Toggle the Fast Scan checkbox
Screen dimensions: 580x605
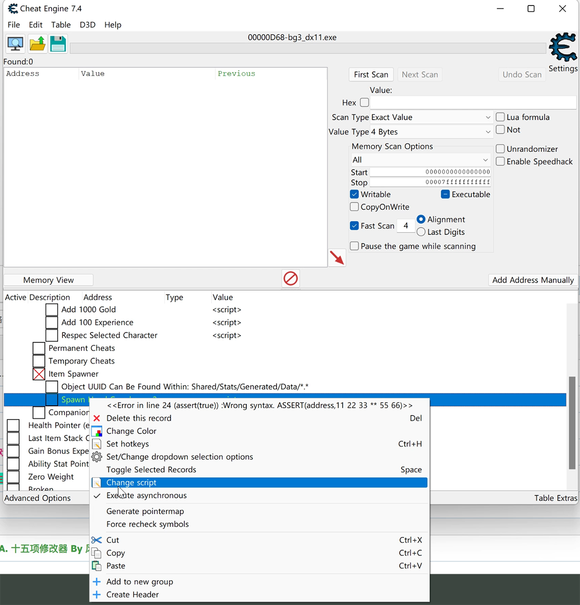coord(354,226)
